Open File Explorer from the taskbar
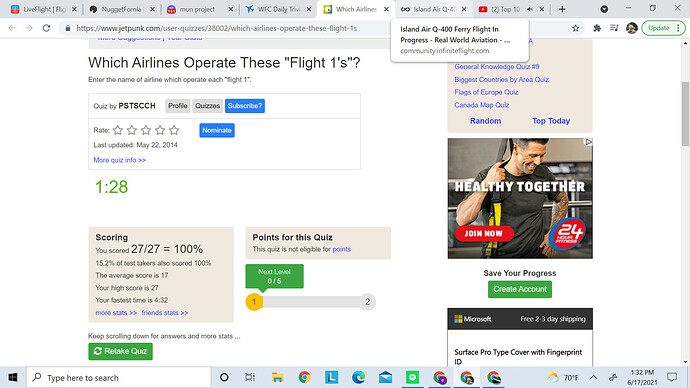 click(277, 377)
